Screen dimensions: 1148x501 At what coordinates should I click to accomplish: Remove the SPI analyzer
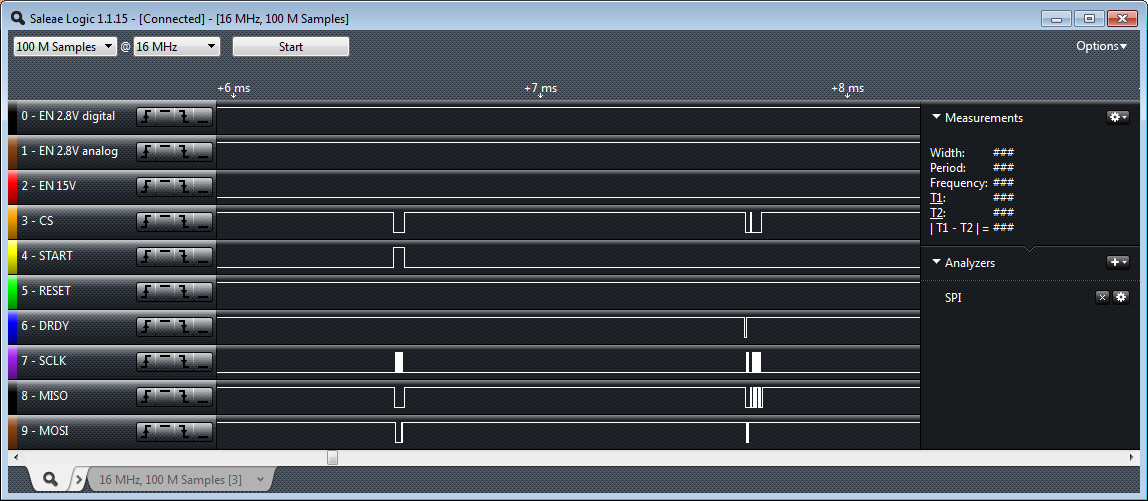coord(1102,297)
